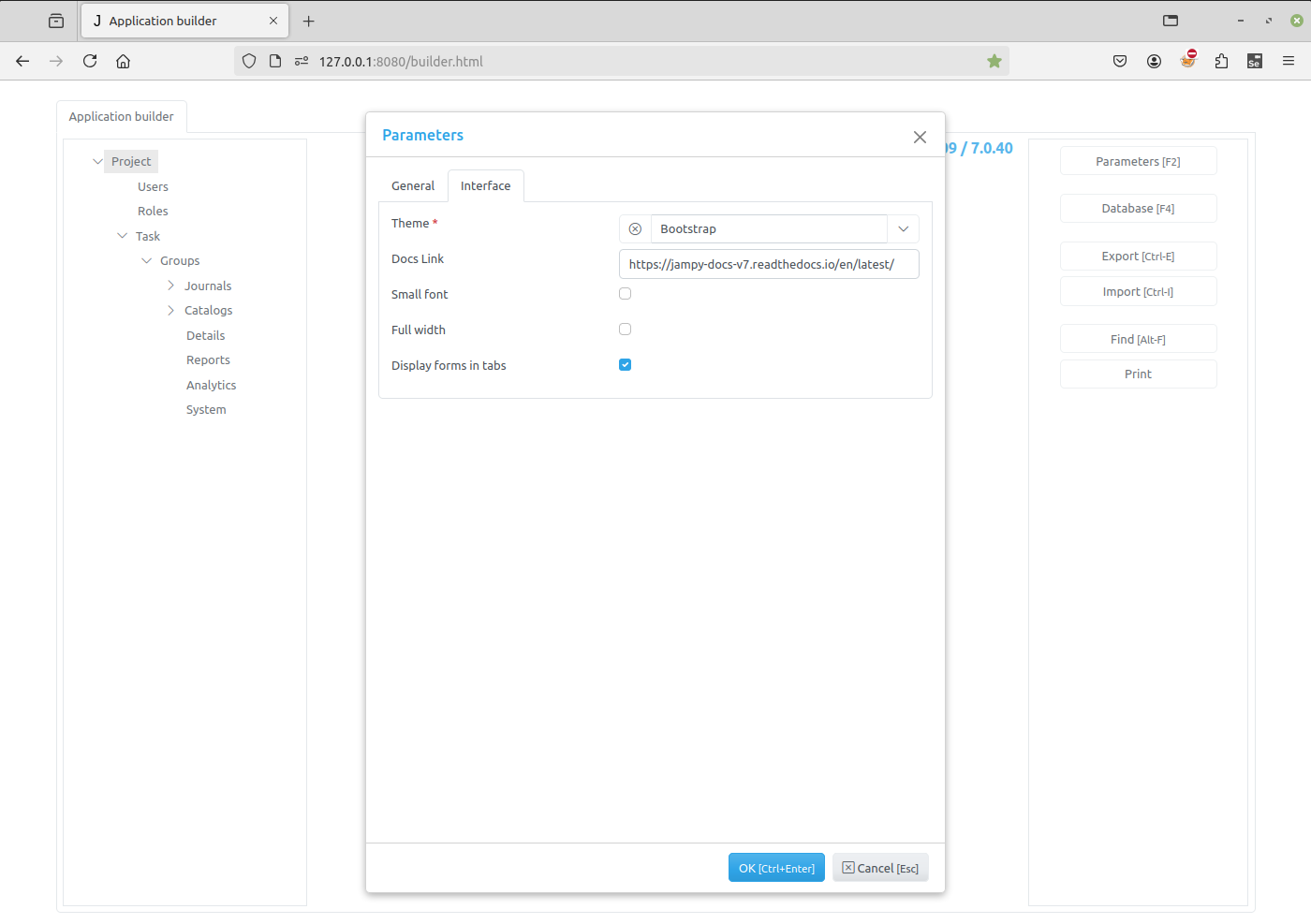This screenshot has width=1311, height=924.
Task: Go to browser home page icon
Action: (123, 61)
